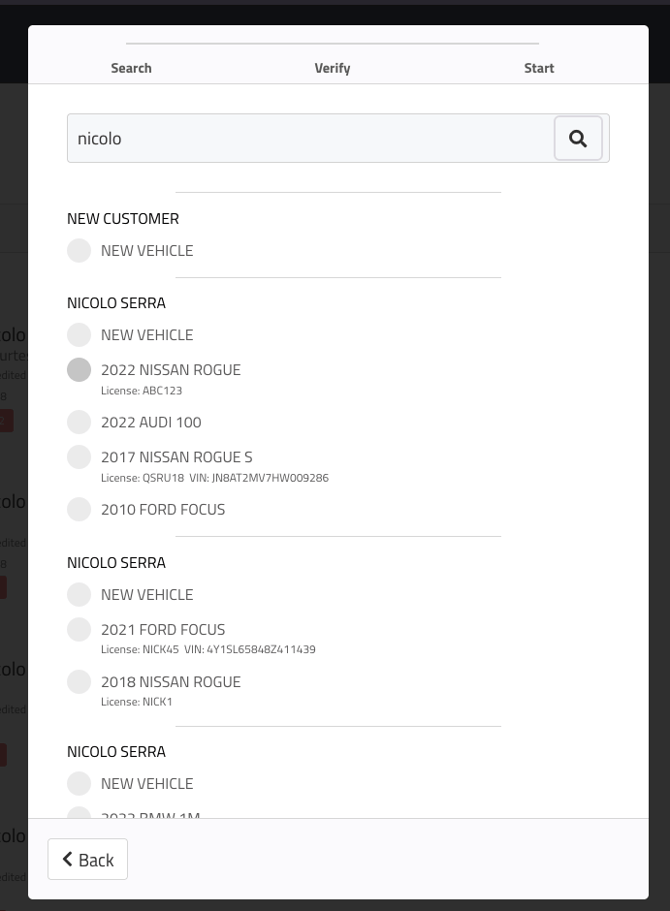Click the License ABC123 text
The width and height of the screenshot is (670, 911).
tap(141, 391)
